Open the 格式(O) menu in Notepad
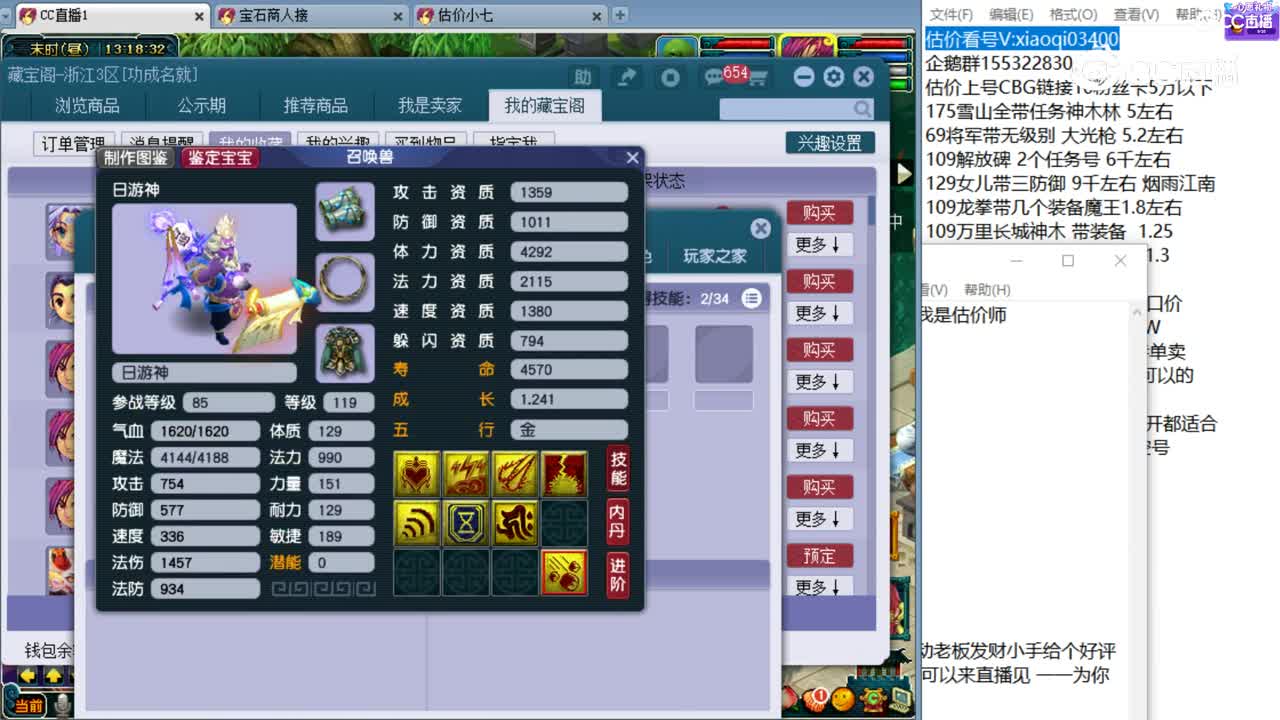This screenshot has height=720, width=1280. [x=1073, y=14]
